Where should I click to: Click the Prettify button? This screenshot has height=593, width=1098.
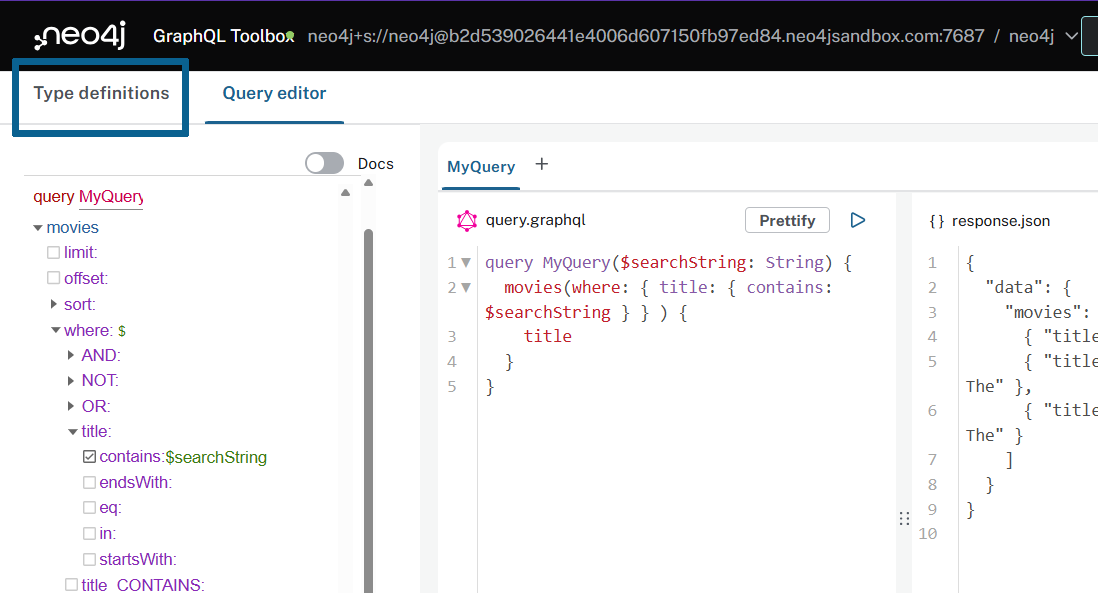(x=787, y=221)
